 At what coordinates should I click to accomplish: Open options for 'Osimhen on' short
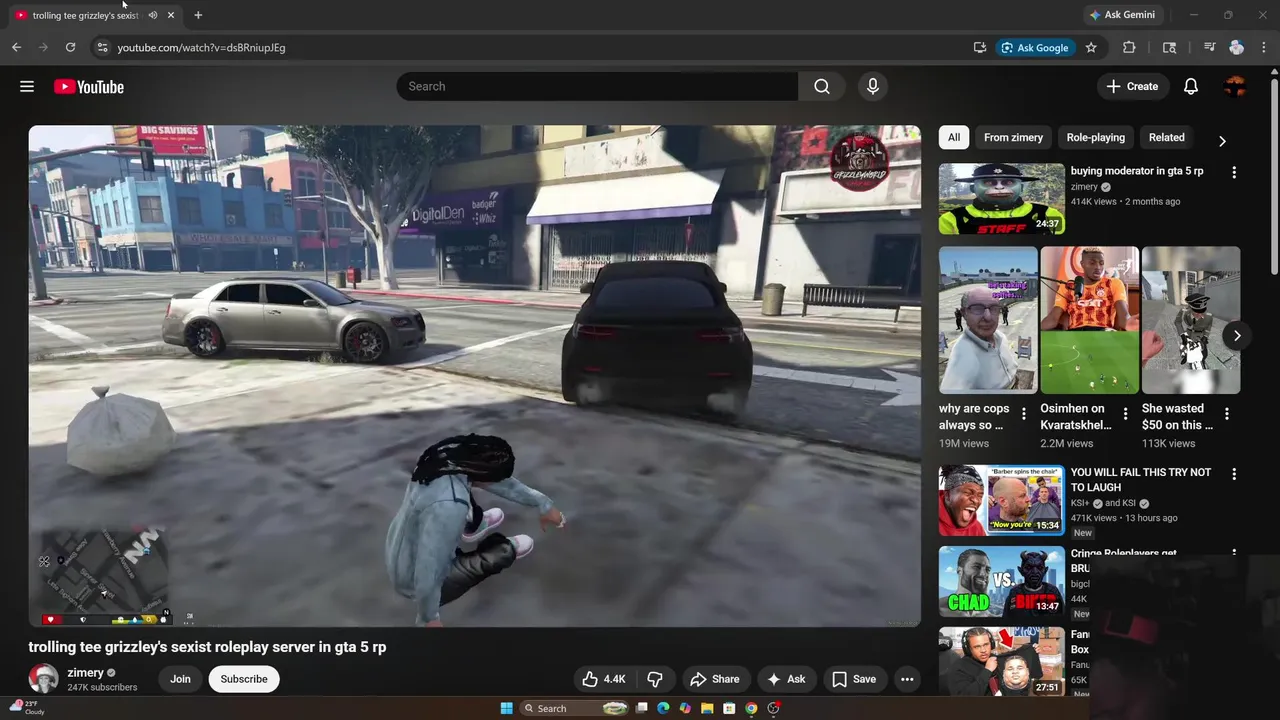[1125, 413]
